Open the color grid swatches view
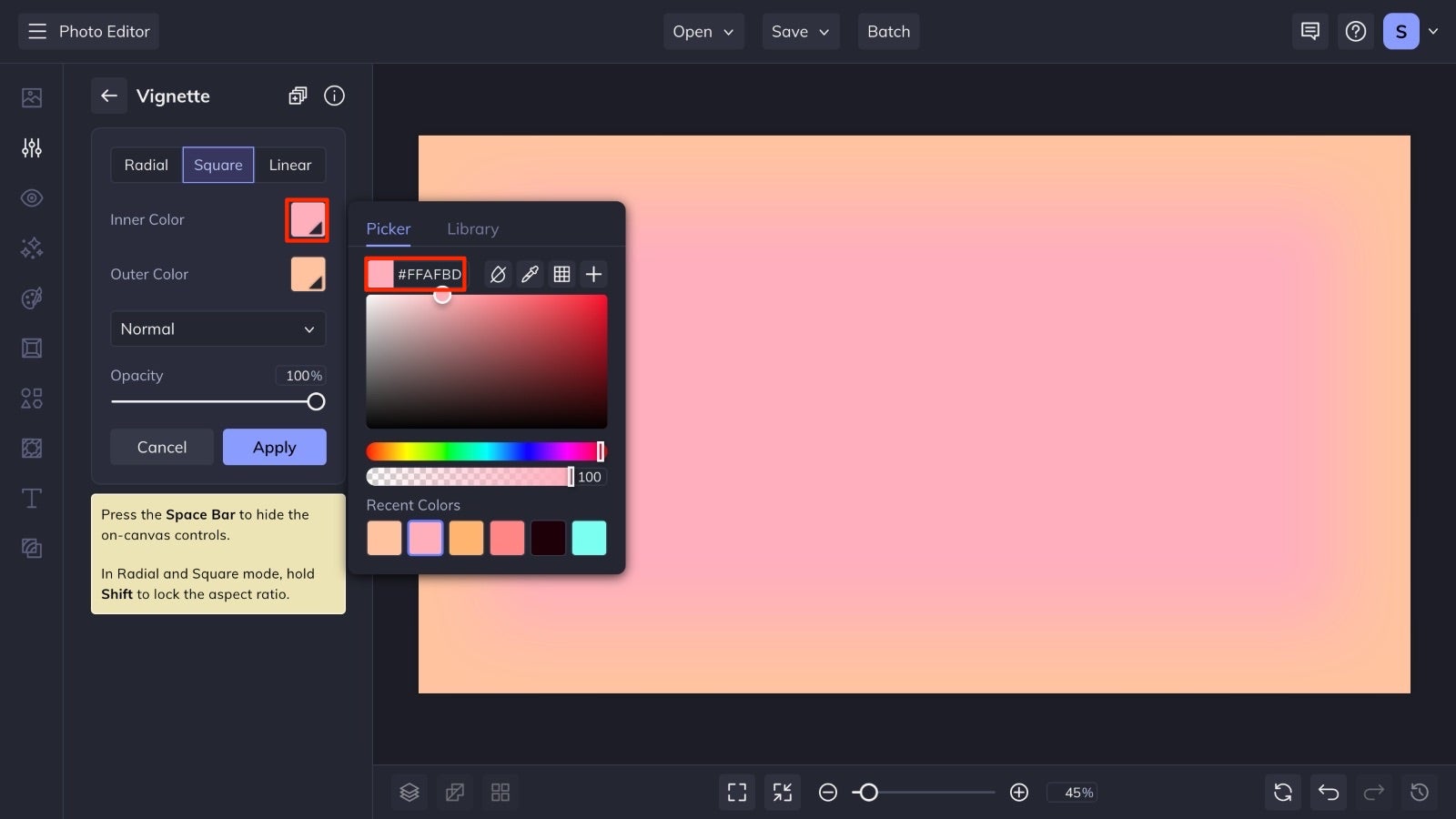The height and width of the screenshot is (819, 1456). click(x=561, y=273)
